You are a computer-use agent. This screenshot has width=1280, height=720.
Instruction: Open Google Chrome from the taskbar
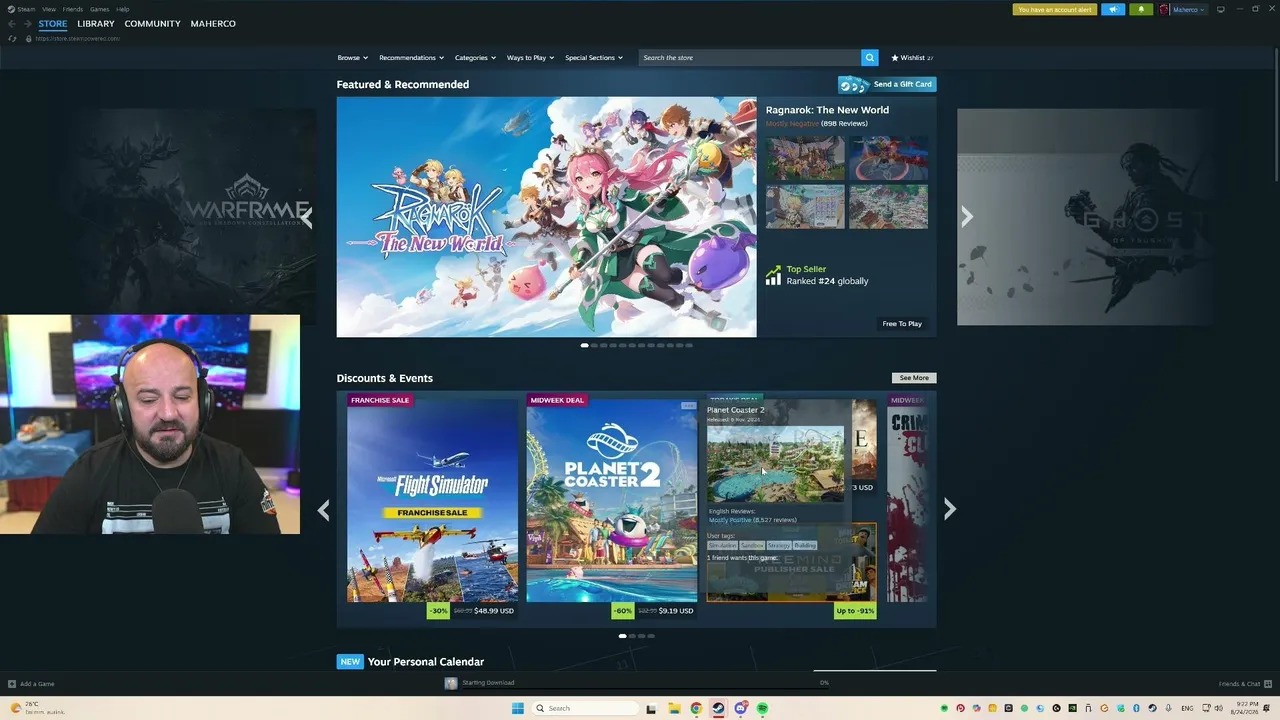(x=696, y=708)
